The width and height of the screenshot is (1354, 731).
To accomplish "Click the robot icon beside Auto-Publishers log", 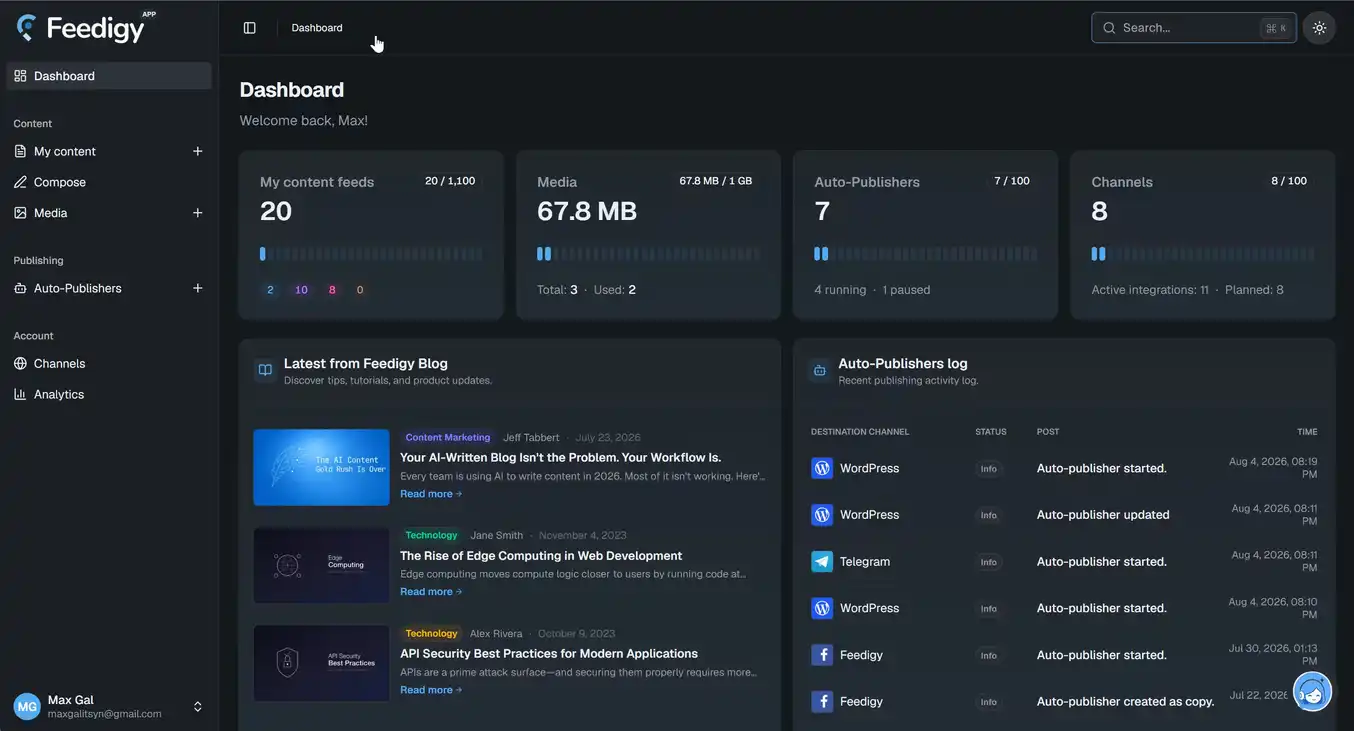I will pyautogui.click(x=820, y=370).
